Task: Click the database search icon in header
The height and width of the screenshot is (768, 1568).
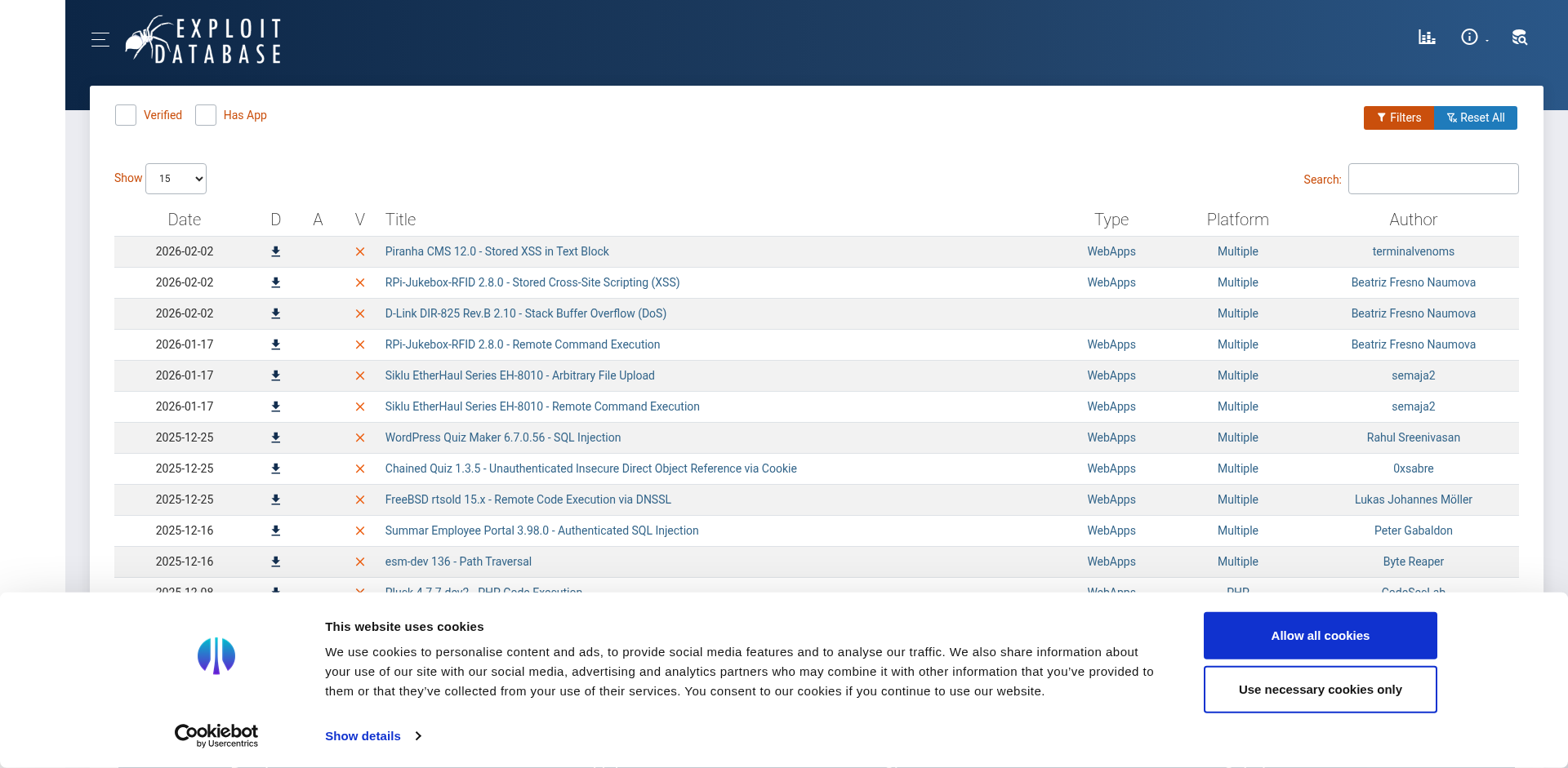Action: click(x=1519, y=38)
